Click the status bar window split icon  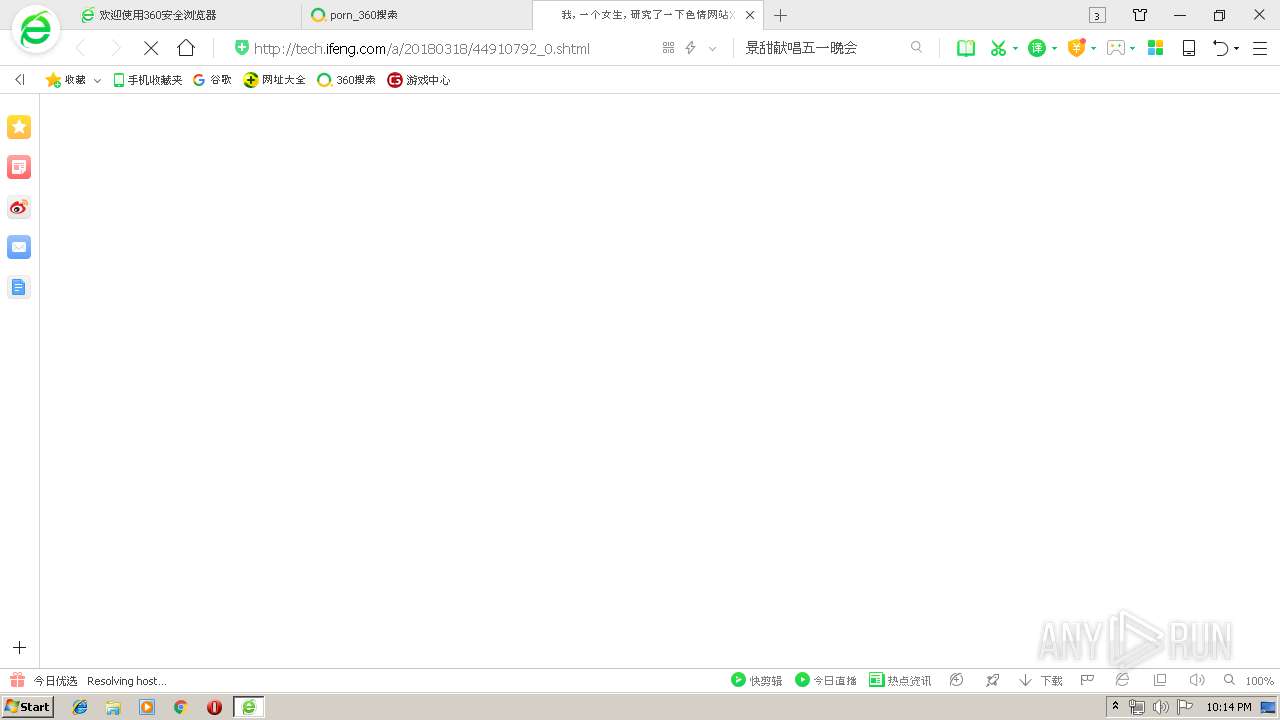(x=1160, y=680)
